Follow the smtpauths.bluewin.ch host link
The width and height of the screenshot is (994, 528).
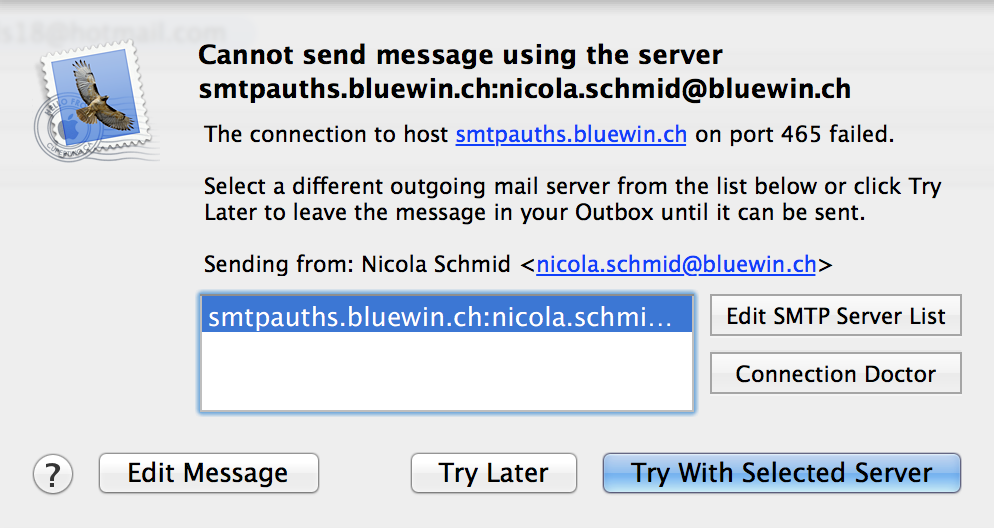tap(570, 135)
